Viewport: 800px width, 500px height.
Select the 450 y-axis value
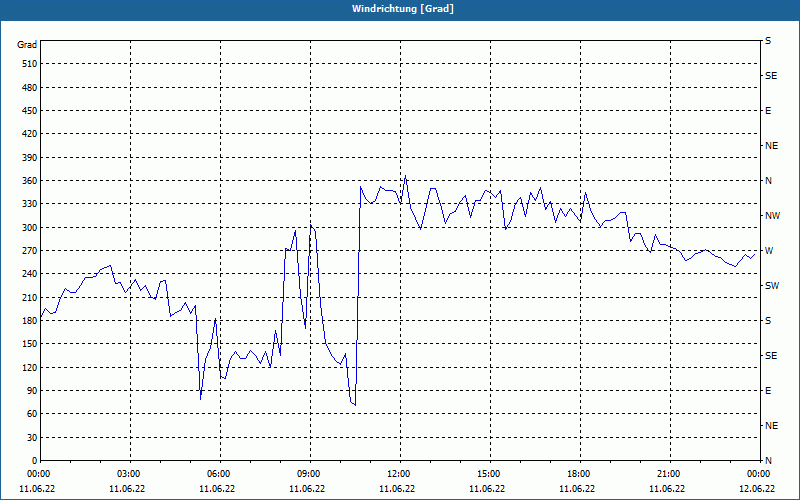point(30,111)
